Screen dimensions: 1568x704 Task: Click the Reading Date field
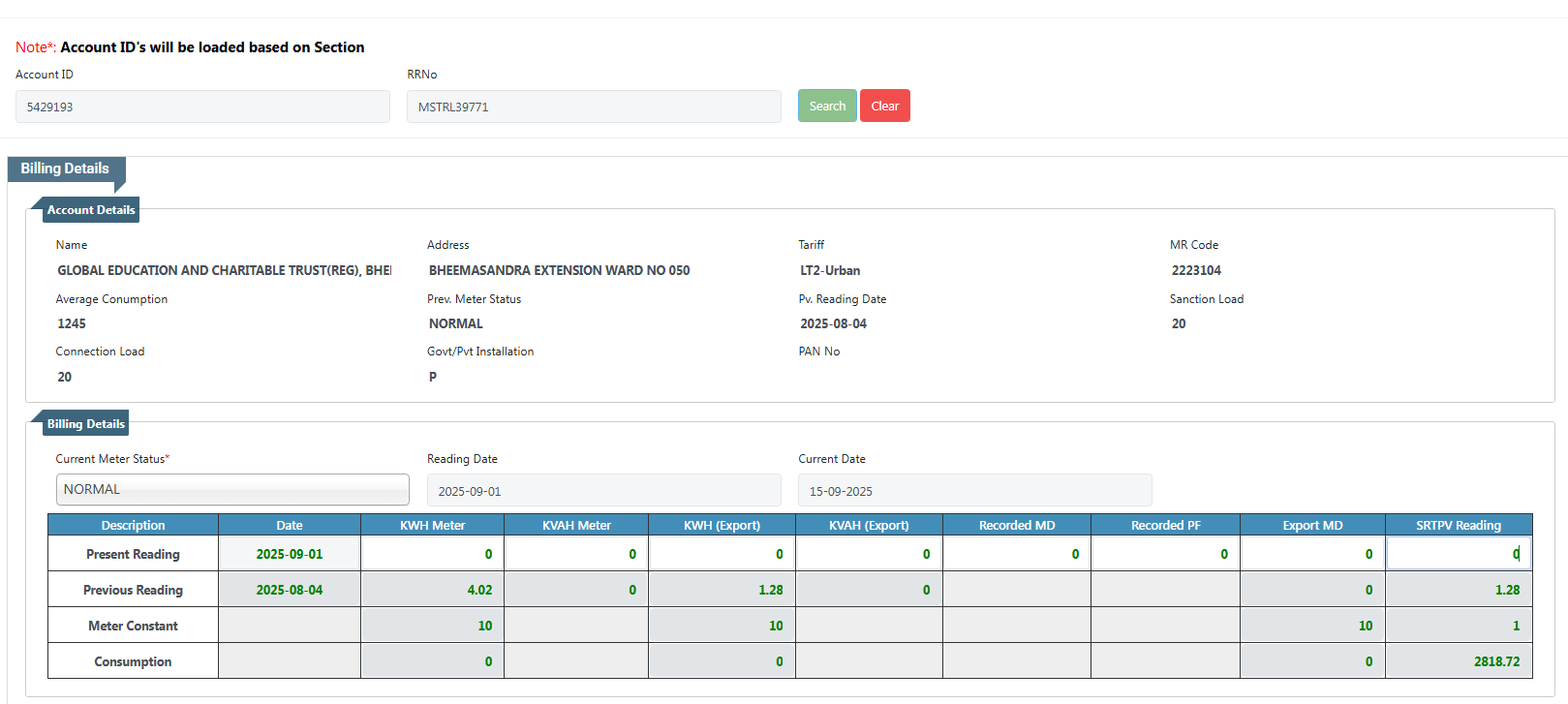(603, 491)
